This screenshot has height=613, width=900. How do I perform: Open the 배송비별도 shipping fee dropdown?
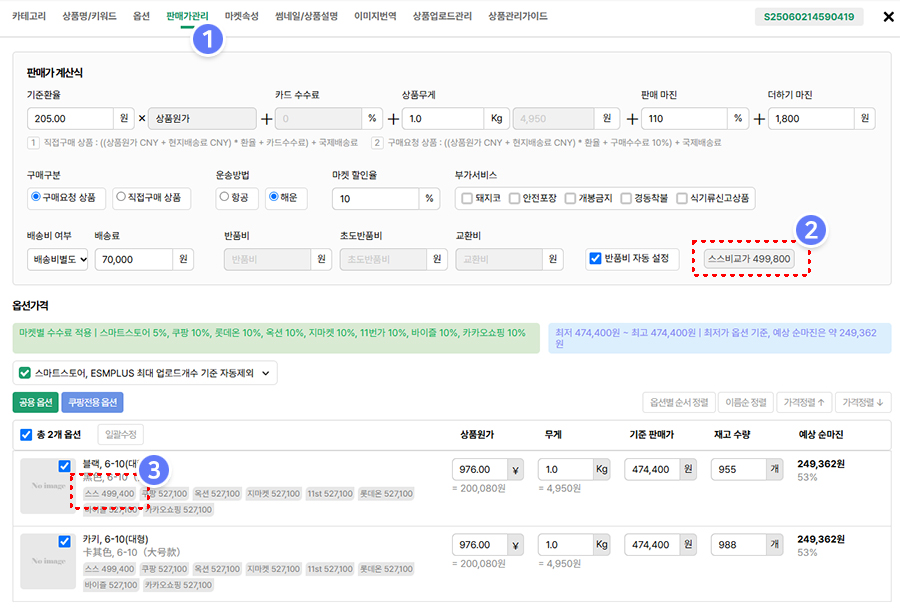[x=58, y=259]
